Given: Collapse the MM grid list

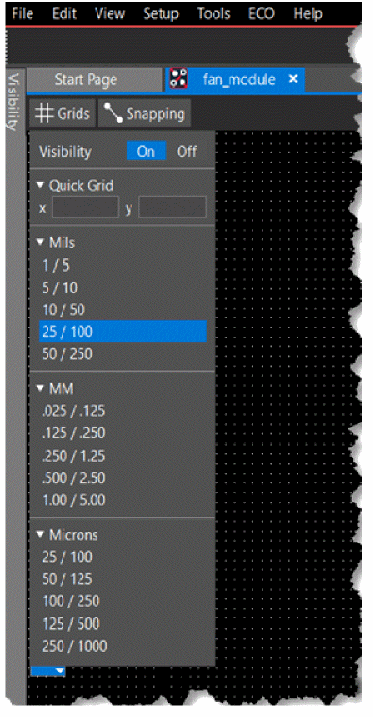Looking at the screenshot, I should pos(41,389).
